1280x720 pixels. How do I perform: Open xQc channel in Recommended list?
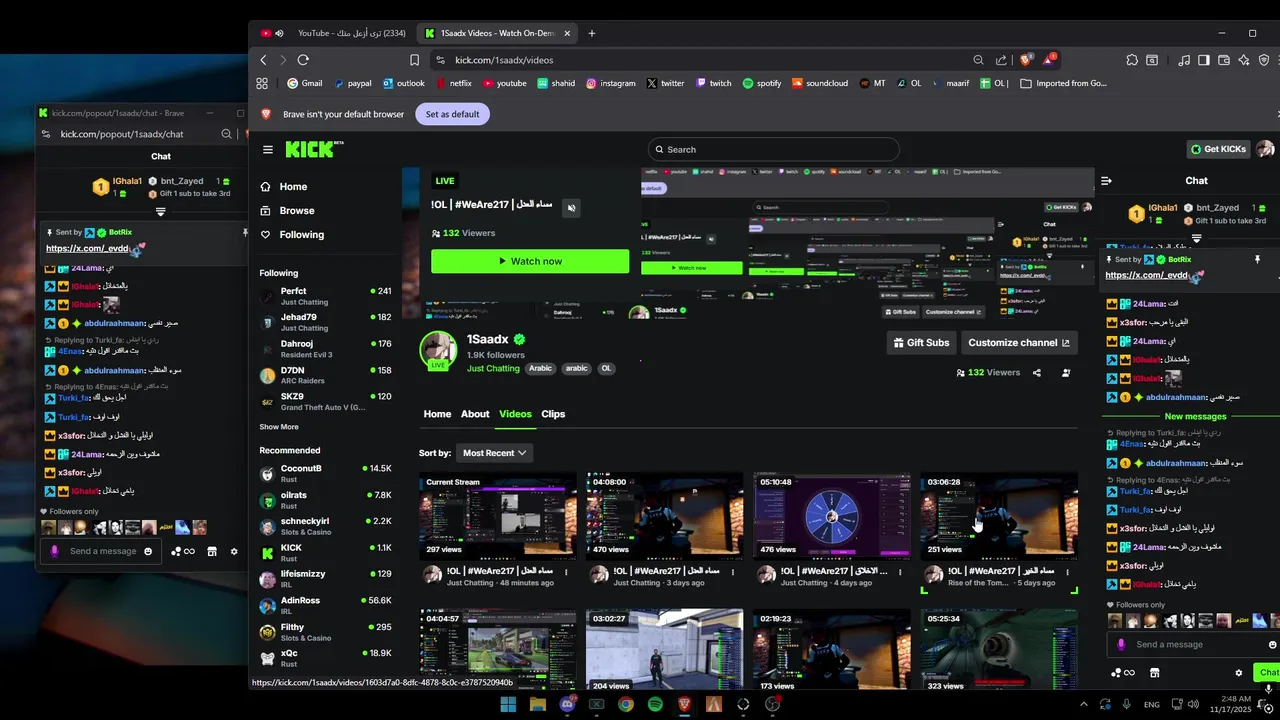point(325,658)
